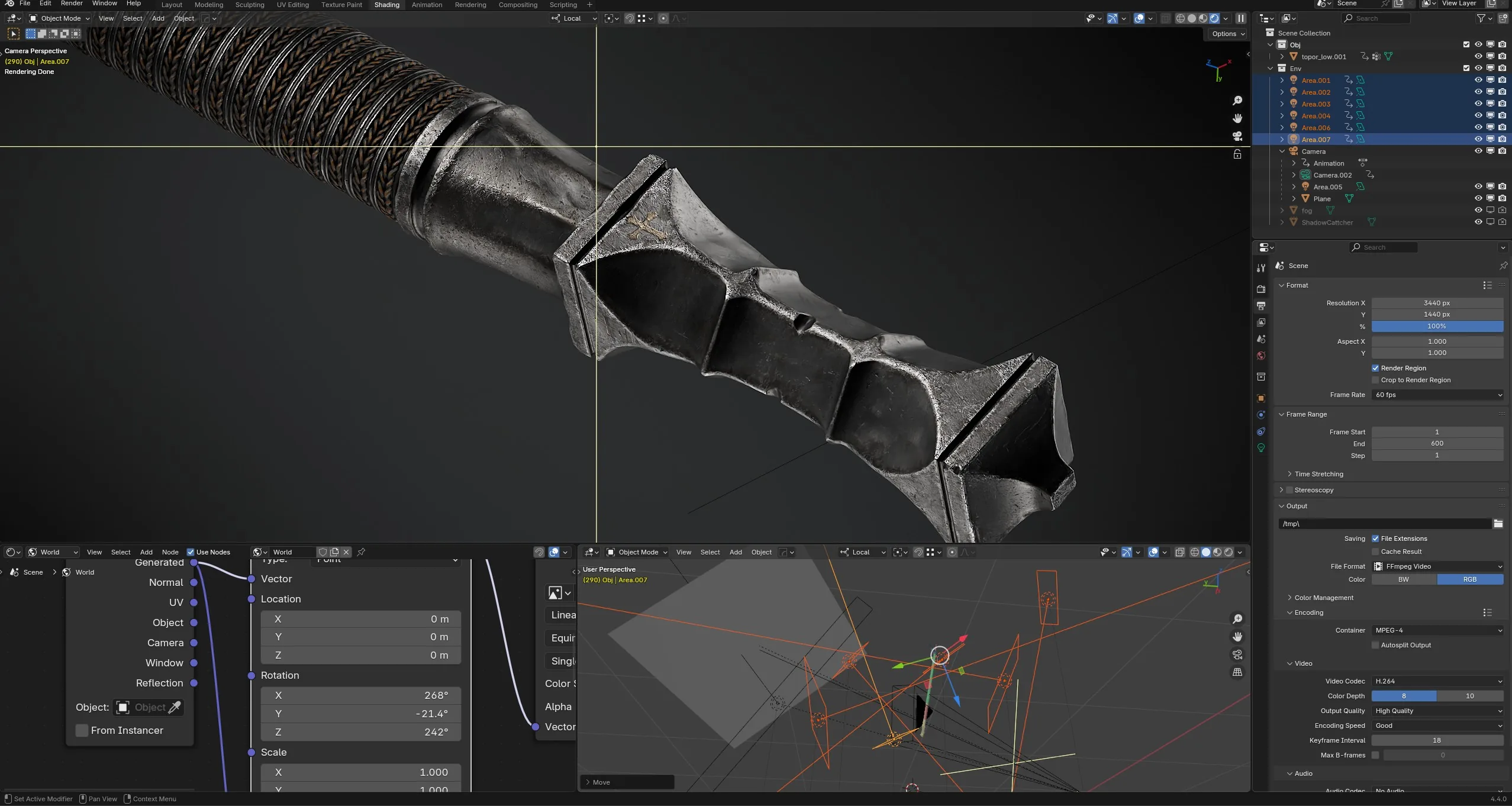Pin the World node tree
The width and height of the screenshot is (1512, 806).
[x=361, y=552]
